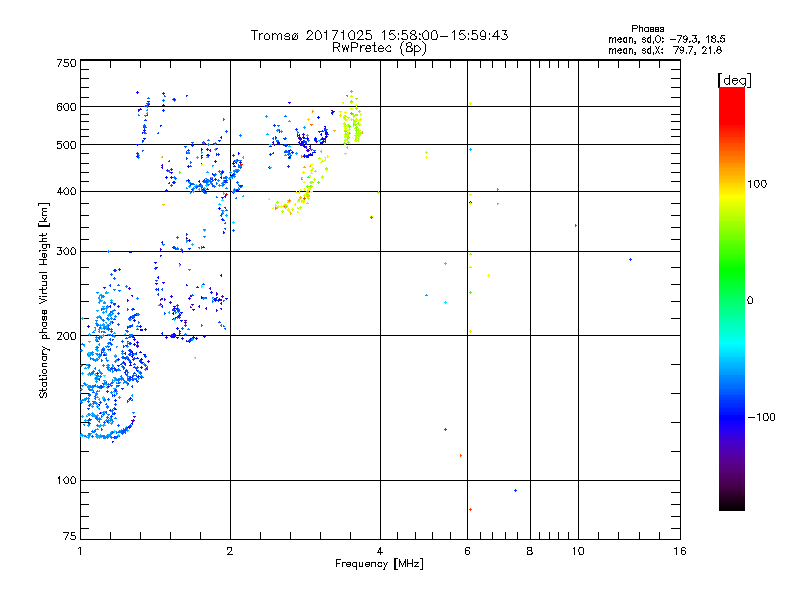Click the y-axis tick label '500'
The width and height of the screenshot is (800, 600).
coord(66,145)
